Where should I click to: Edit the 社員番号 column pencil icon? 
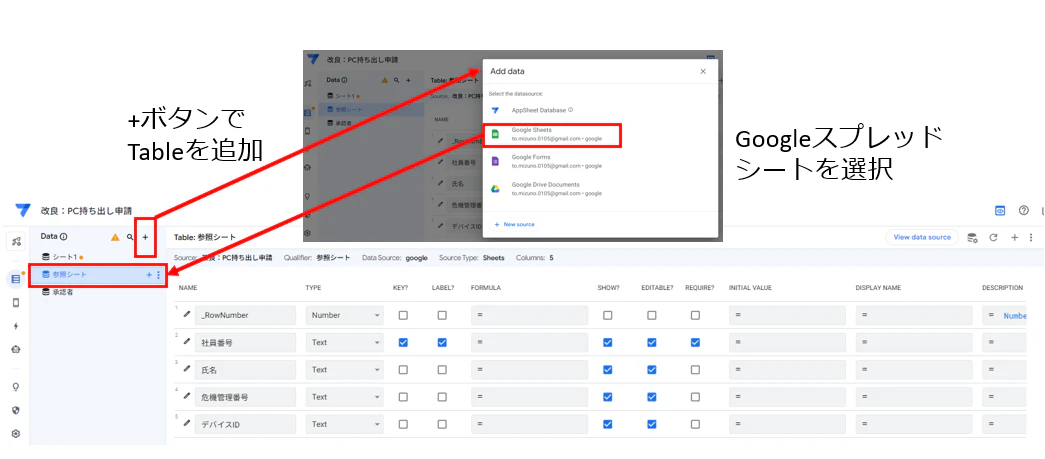187,342
